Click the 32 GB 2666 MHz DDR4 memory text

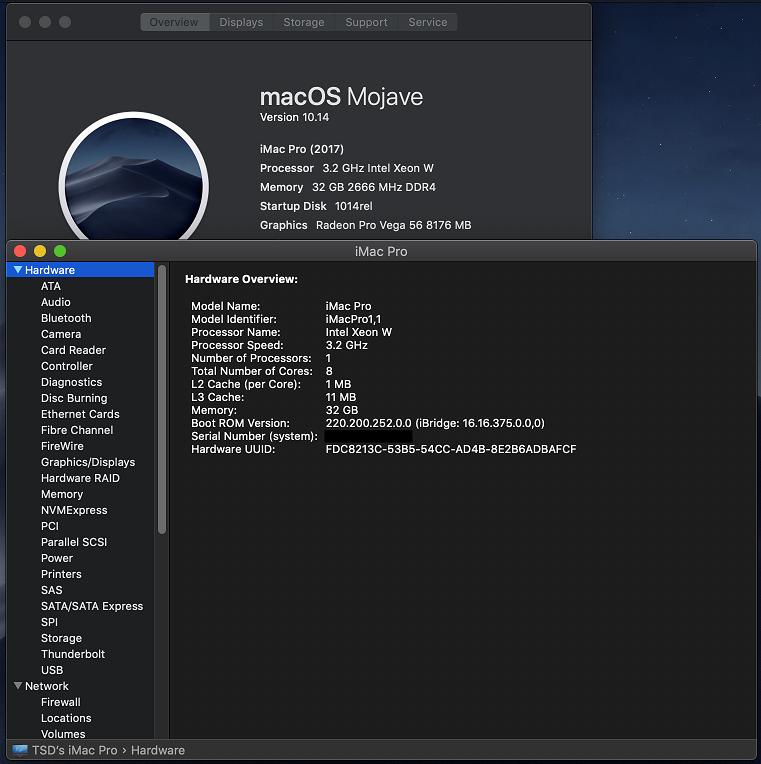coord(374,187)
